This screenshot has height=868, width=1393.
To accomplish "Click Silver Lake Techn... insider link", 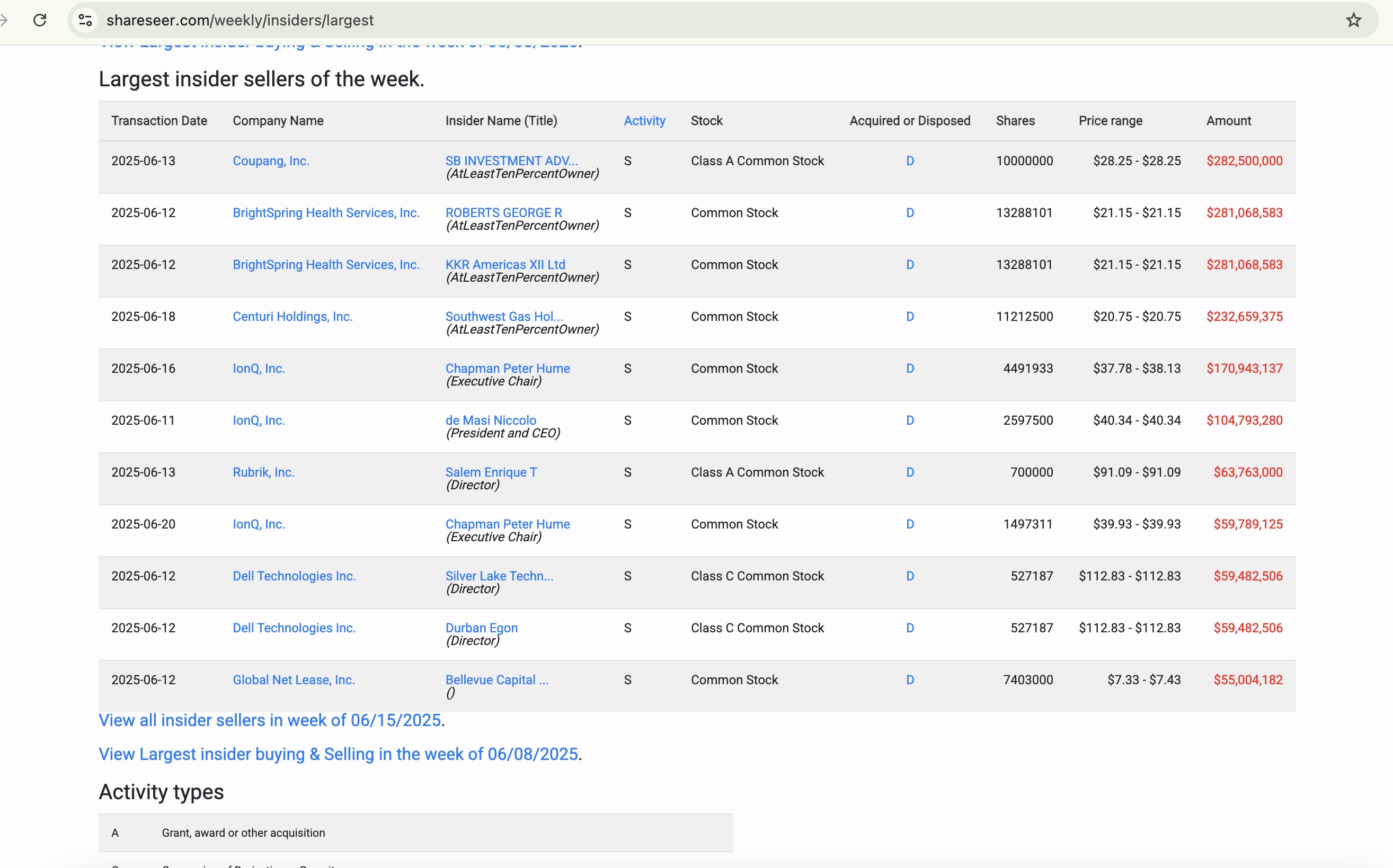I will click(x=499, y=576).
